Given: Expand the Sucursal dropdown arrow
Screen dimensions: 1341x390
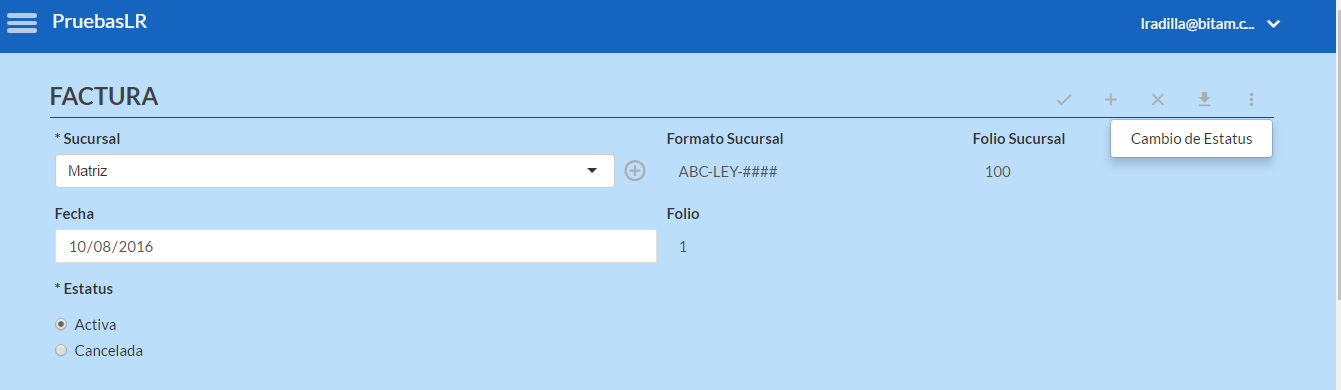Looking at the screenshot, I should click(x=591, y=171).
